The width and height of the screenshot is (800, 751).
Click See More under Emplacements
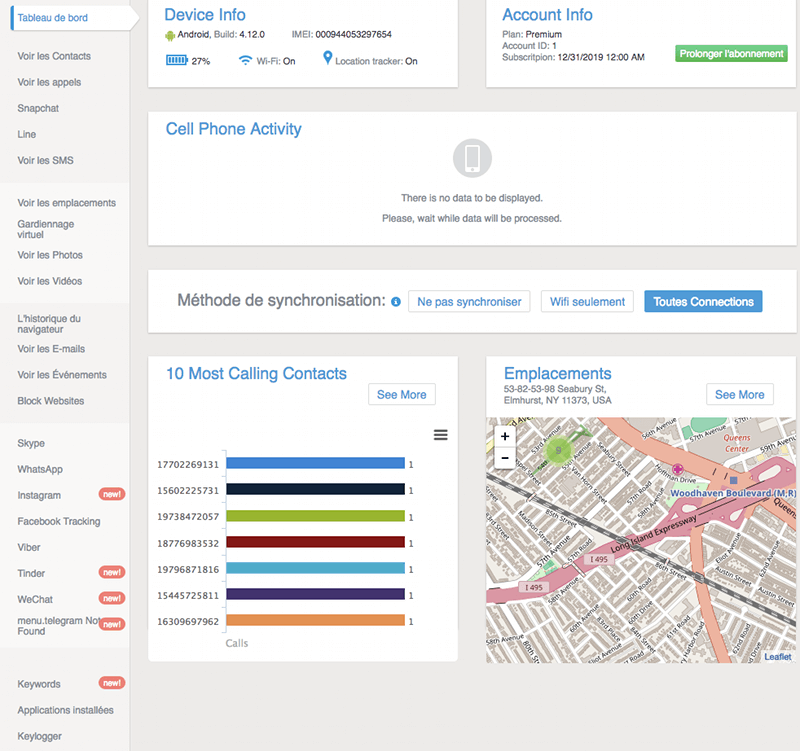[739, 395]
